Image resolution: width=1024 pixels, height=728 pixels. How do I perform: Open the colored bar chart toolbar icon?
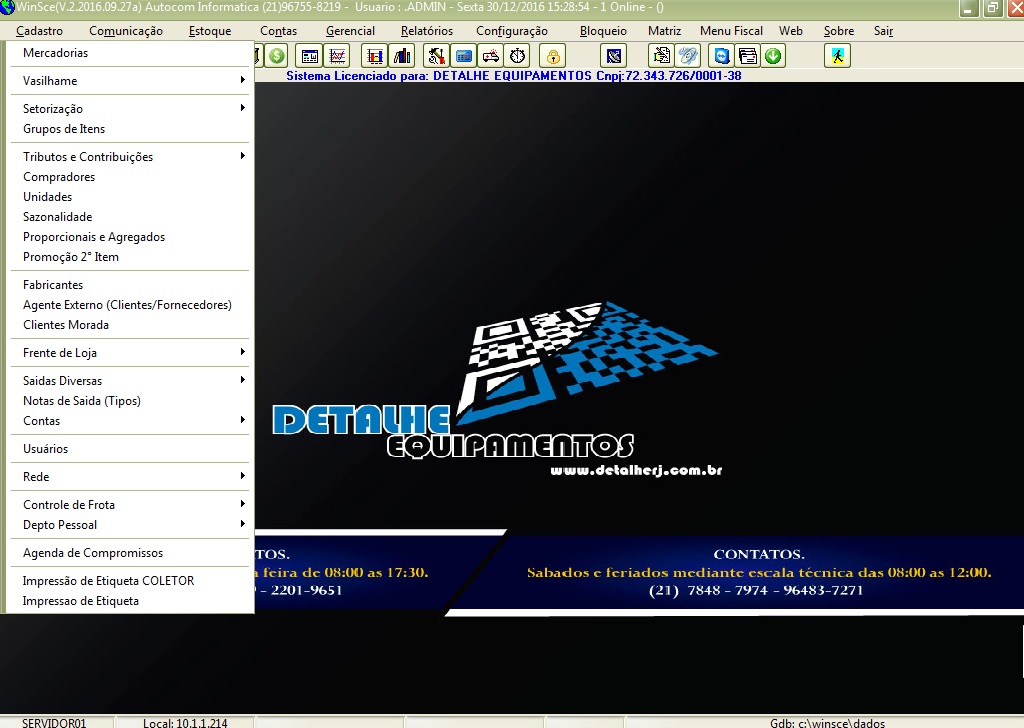pos(375,56)
